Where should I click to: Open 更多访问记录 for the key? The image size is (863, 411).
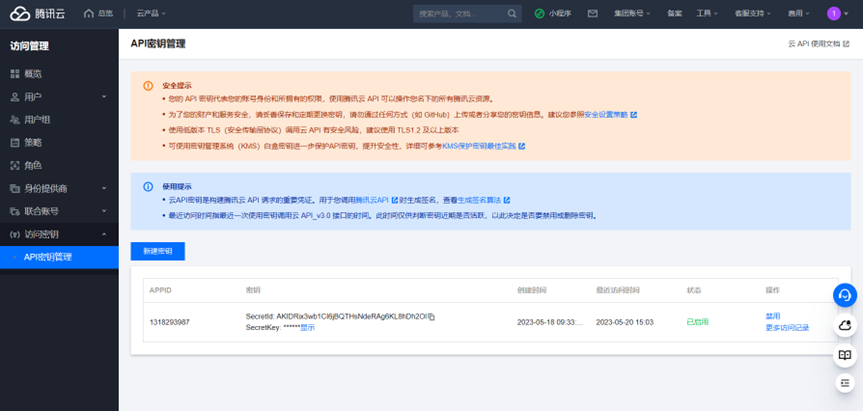[x=787, y=328]
